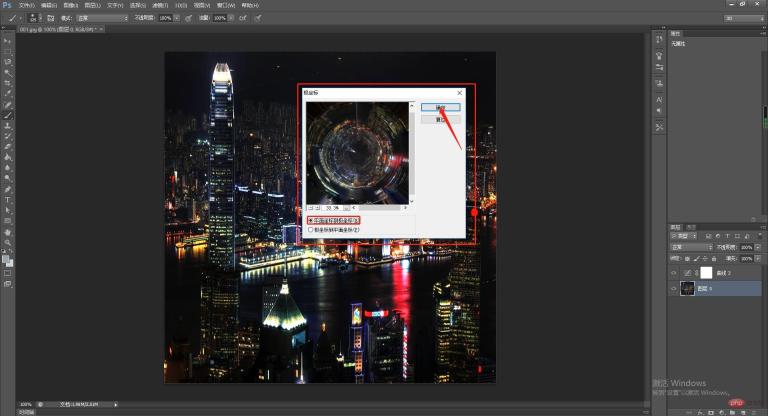The image size is (768, 416).
Task: Open the File menu
Action: point(26,5)
